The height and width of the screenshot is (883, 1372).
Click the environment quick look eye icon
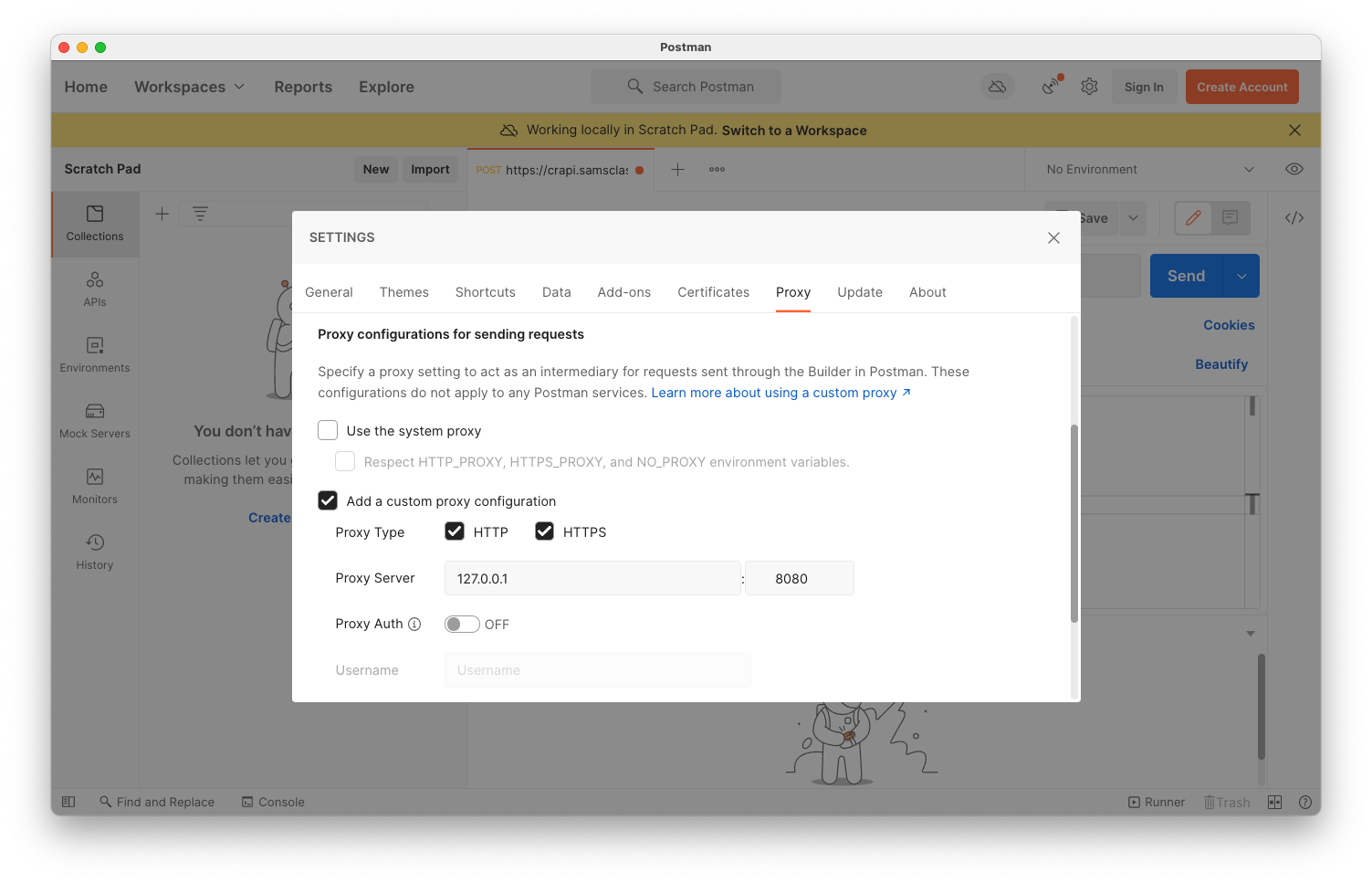coord(1294,169)
